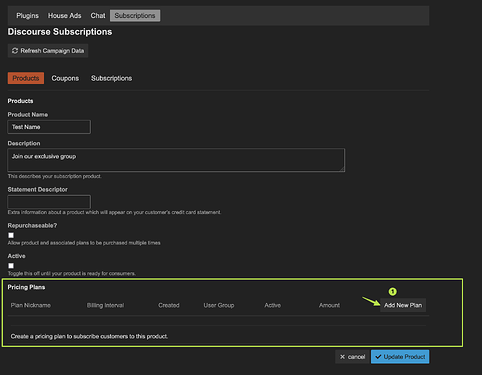
Task: Click the Discourse Subscriptions heading
Action: [60, 32]
